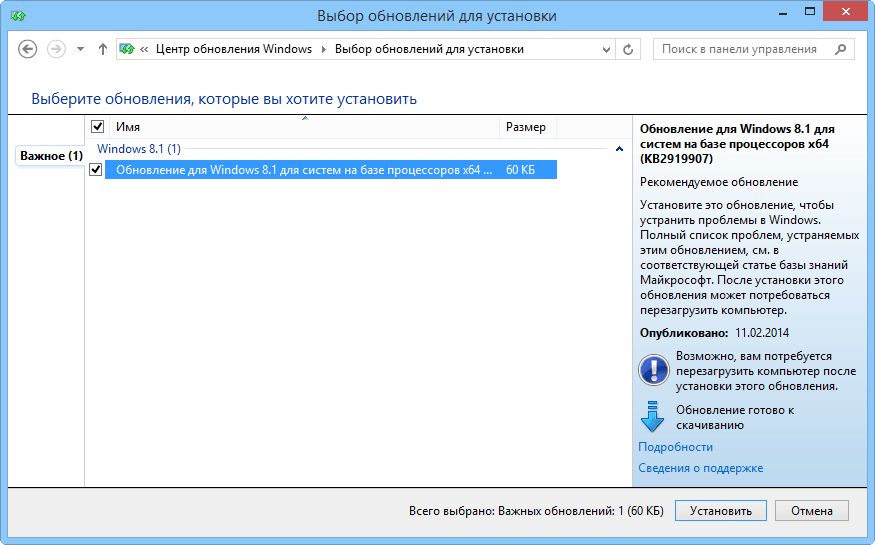The width and height of the screenshot is (875, 545).
Task: Click the 'Рекомендуемое обновление' text
Action: click(x=719, y=182)
